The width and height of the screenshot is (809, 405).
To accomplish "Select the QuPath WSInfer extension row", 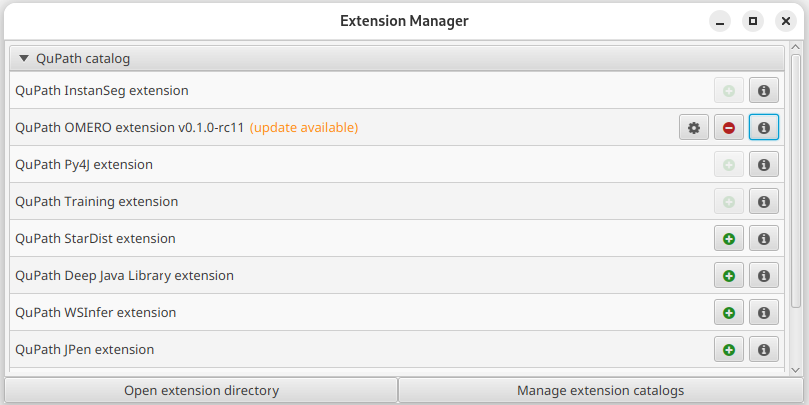I will tap(397, 313).
